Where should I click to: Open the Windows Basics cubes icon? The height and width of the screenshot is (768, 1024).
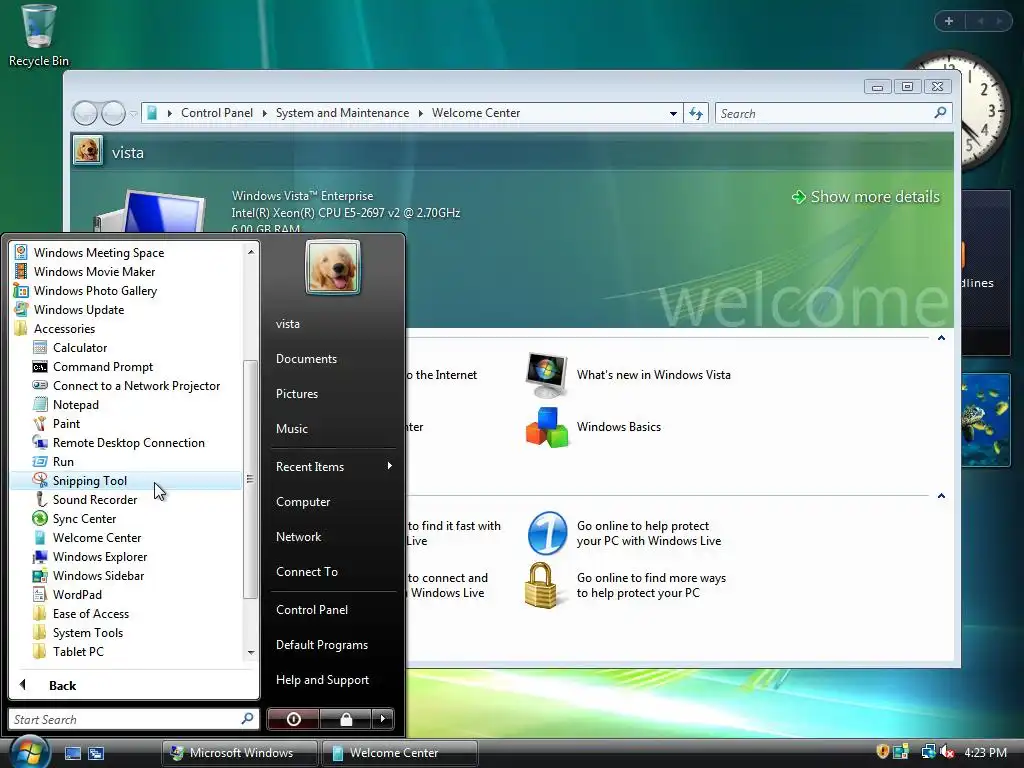547,427
